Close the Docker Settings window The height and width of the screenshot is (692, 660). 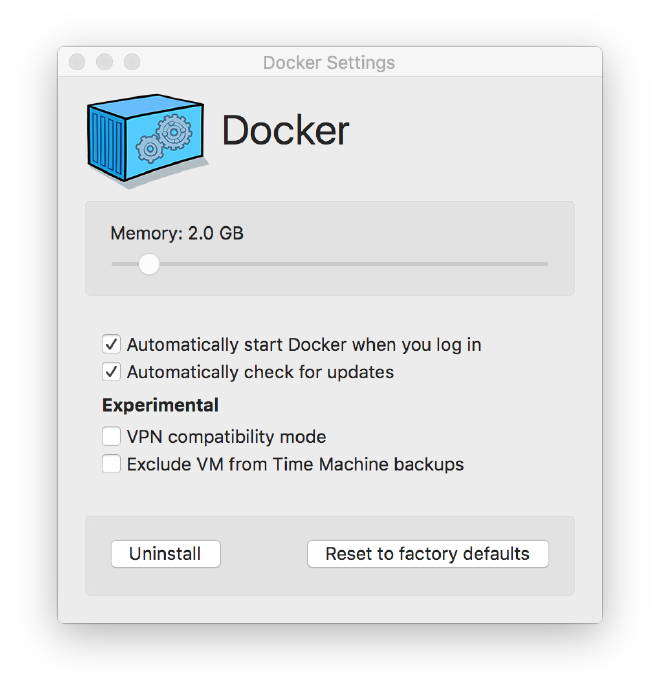click(77, 62)
